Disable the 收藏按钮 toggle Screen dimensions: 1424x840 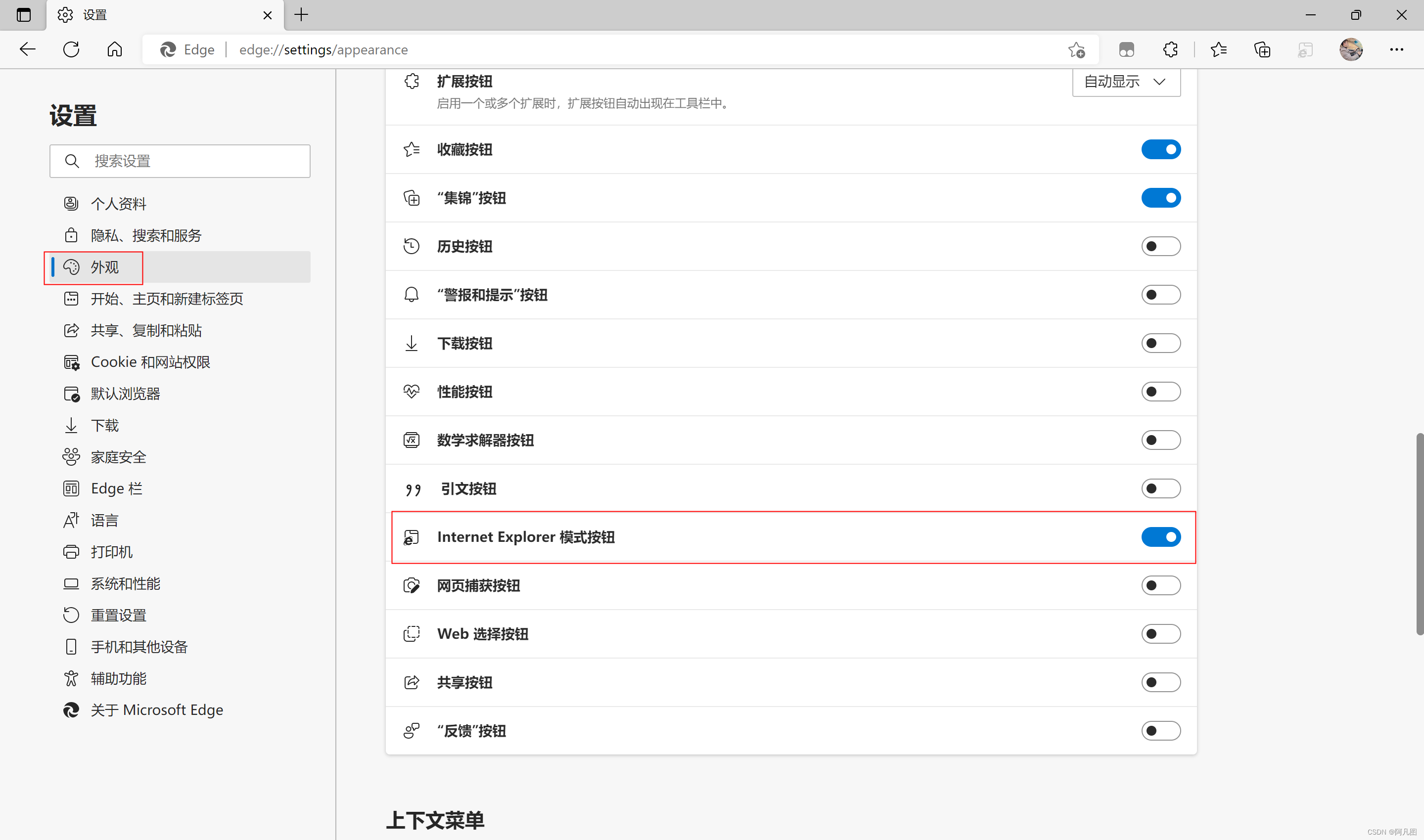[1161, 149]
